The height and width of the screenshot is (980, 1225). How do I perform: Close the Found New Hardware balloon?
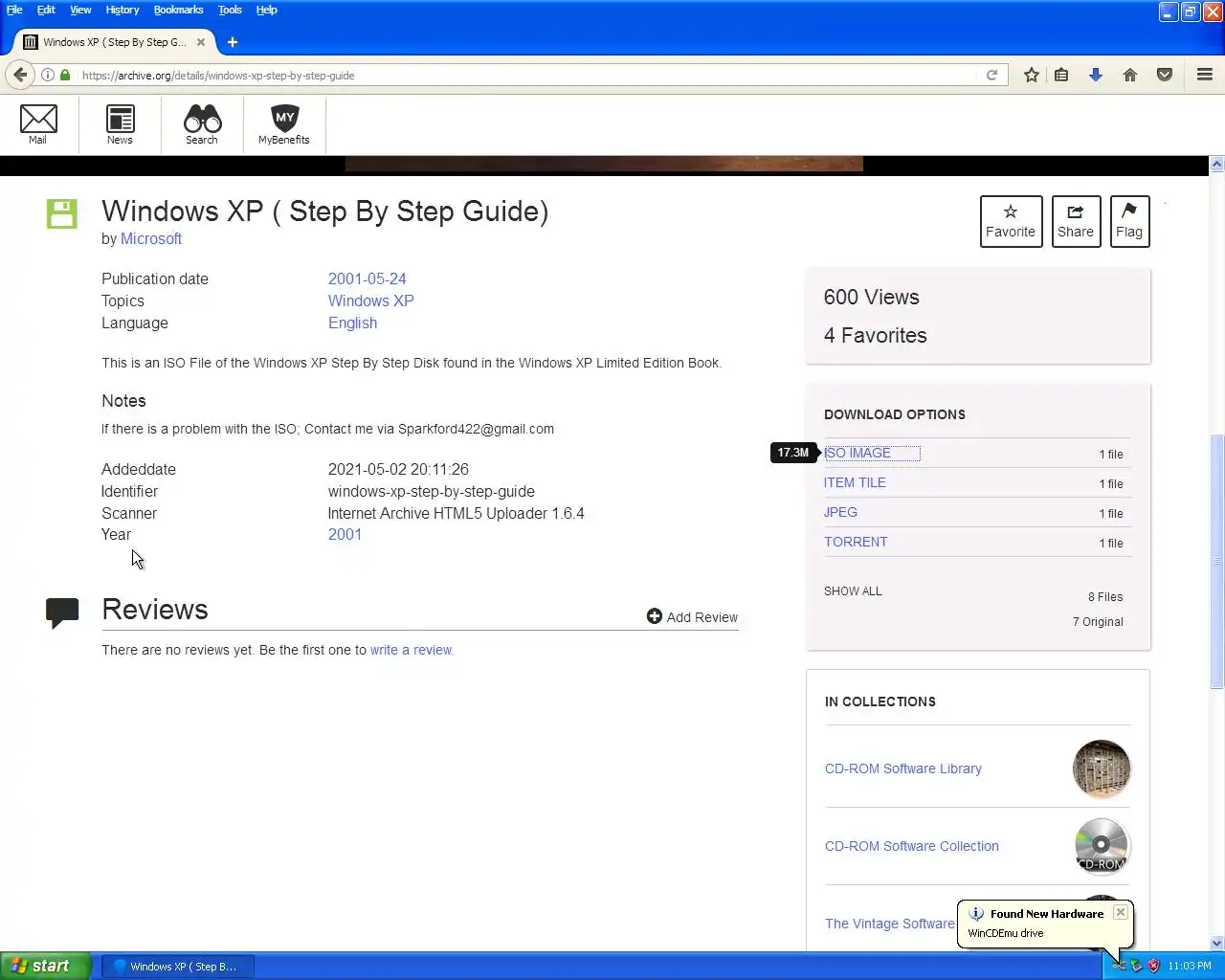click(1121, 912)
